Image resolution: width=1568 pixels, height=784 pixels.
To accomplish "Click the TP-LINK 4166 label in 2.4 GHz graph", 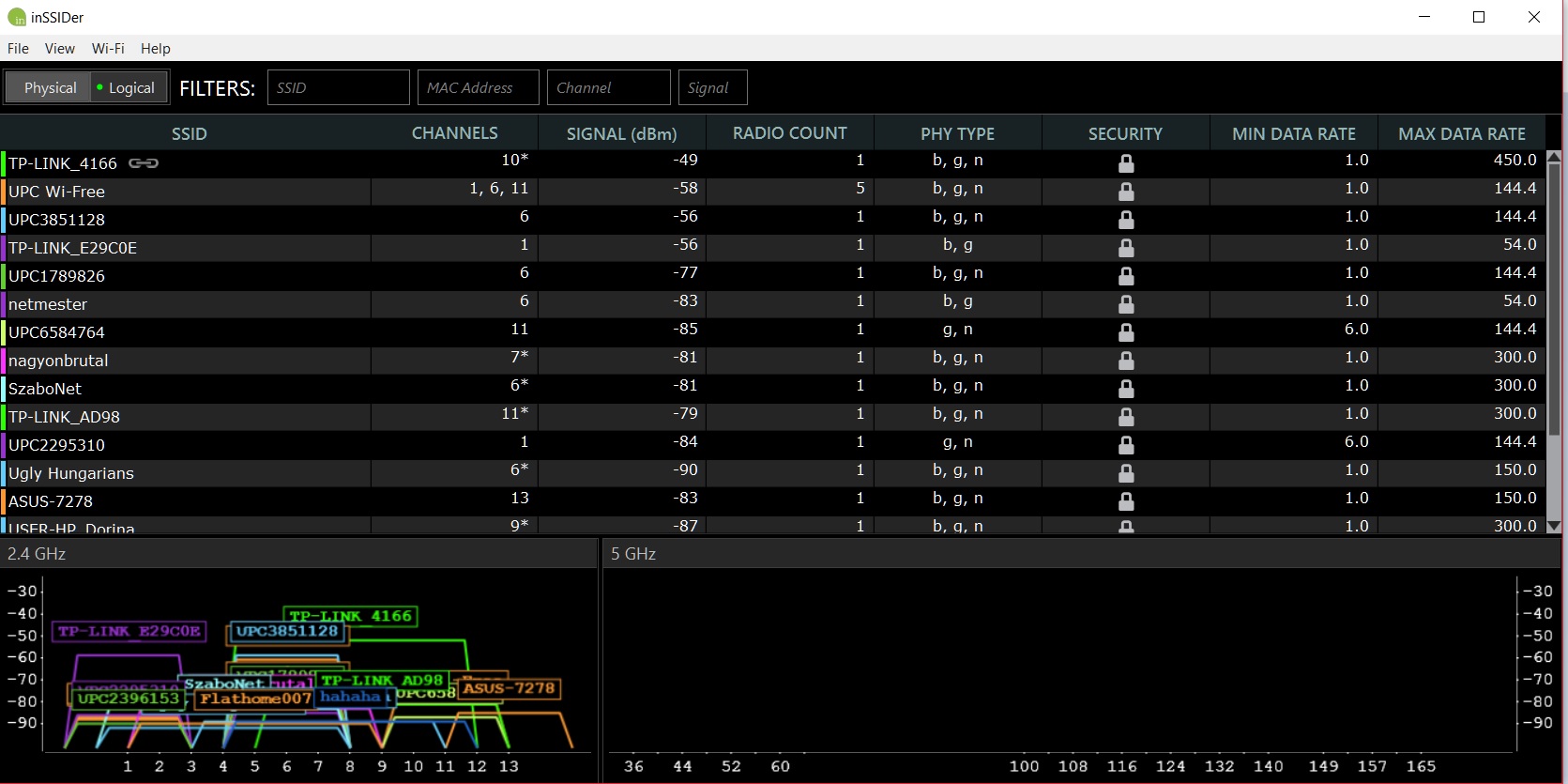I will 350,616.
